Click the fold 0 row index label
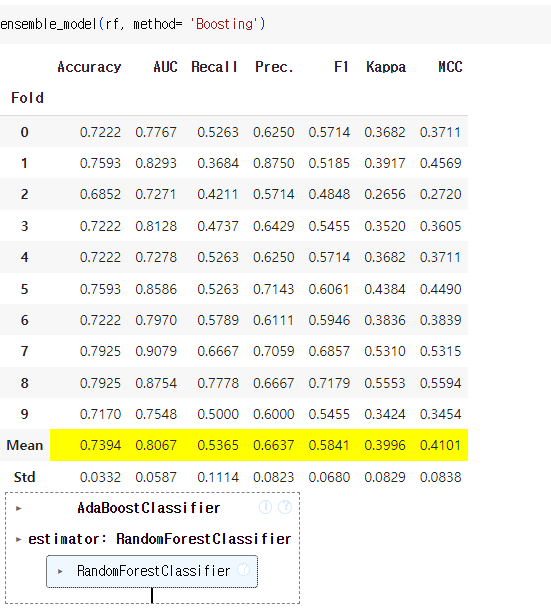Viewport: 551px width, 612px height. click(25, 132)
